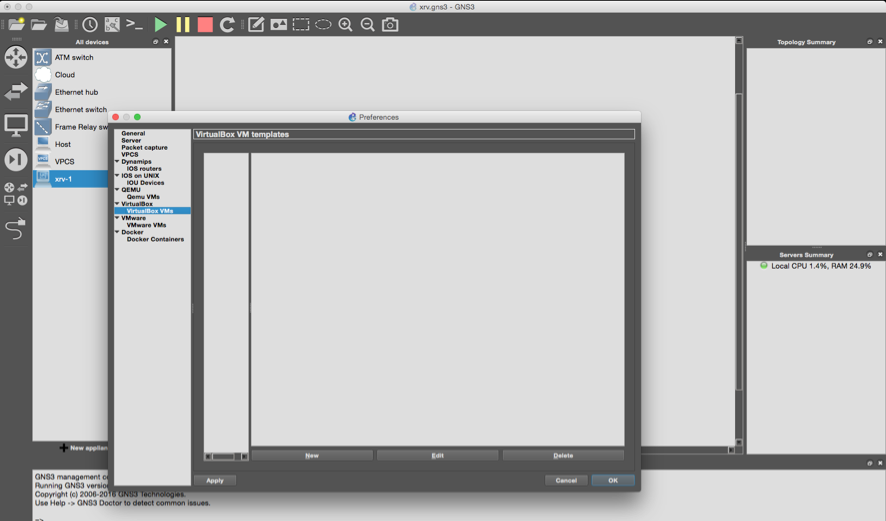Click the Add a link cable icon
The image size is (886, 521).
point(15,229)
